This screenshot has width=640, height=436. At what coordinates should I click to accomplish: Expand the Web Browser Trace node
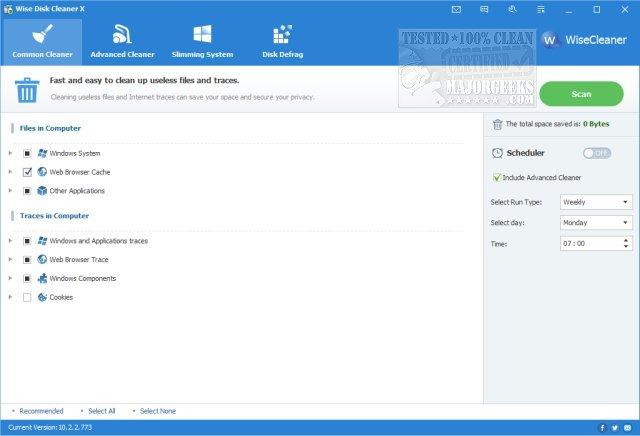coord(10,259)
